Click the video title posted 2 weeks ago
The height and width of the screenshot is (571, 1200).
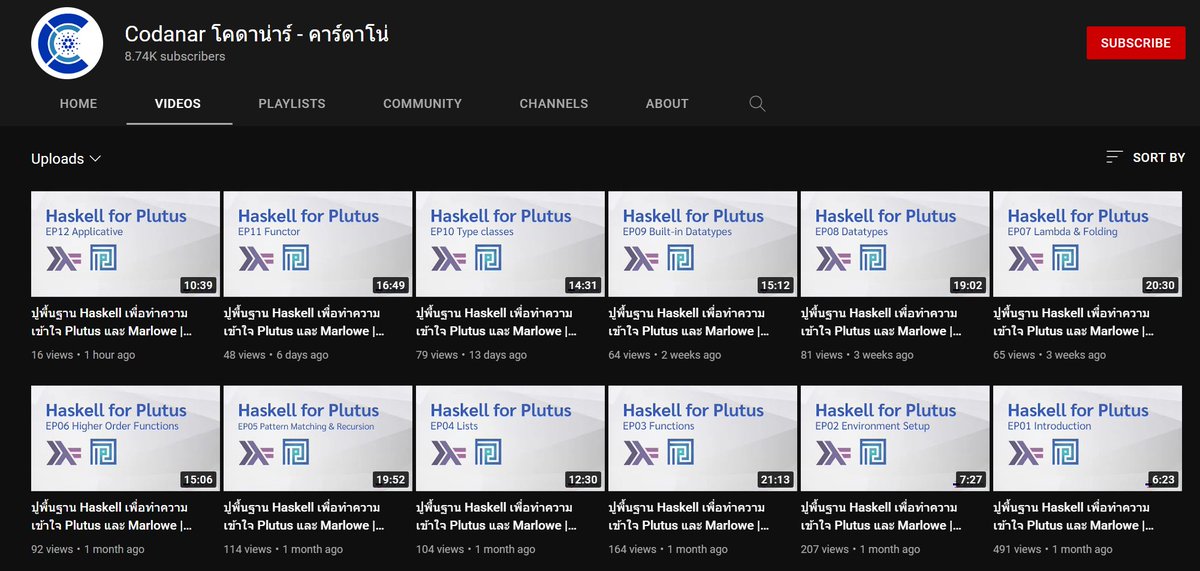tap(687, 322)
